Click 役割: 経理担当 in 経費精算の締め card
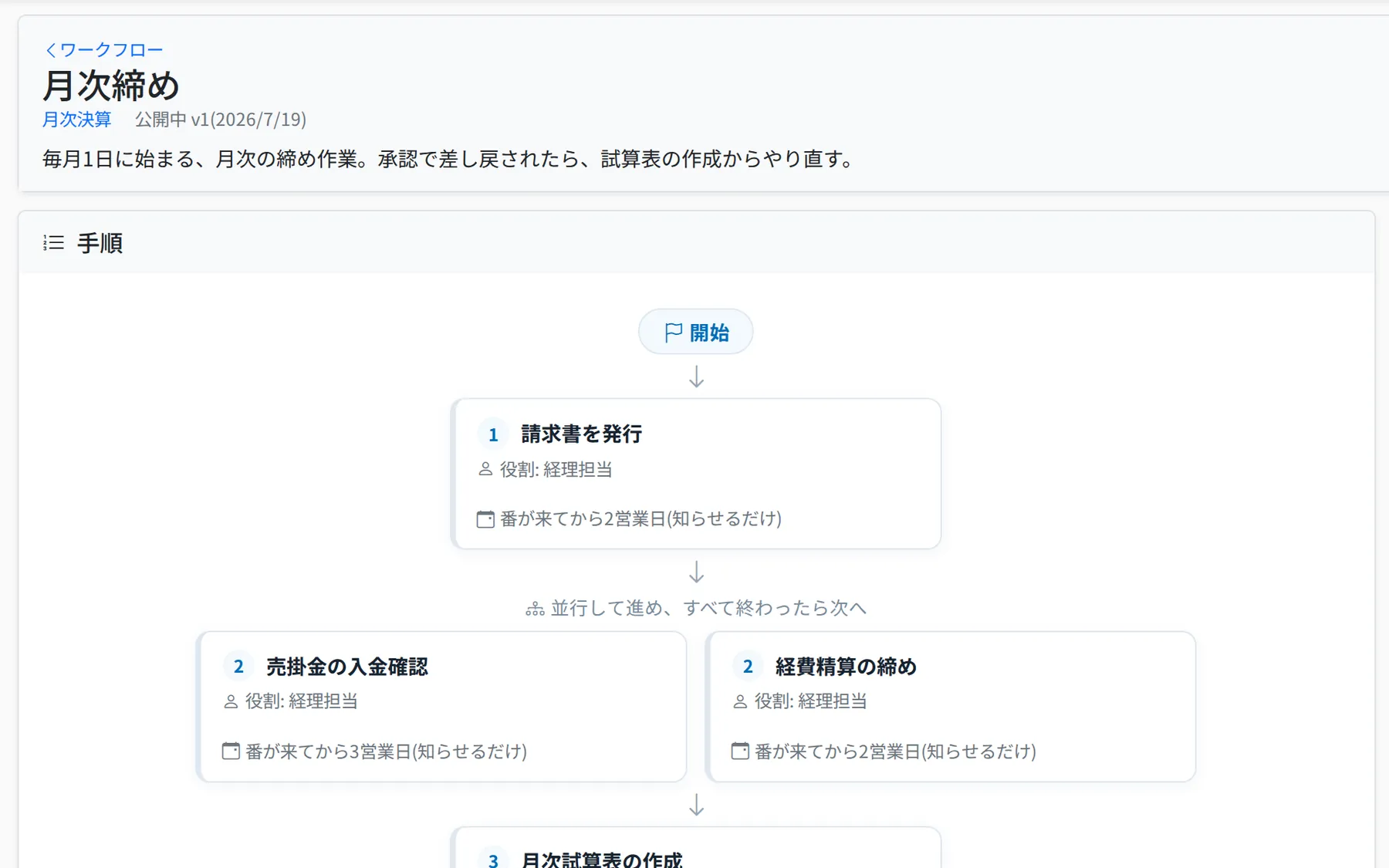This screenshot has width=1389, height=868. [810, 701]
